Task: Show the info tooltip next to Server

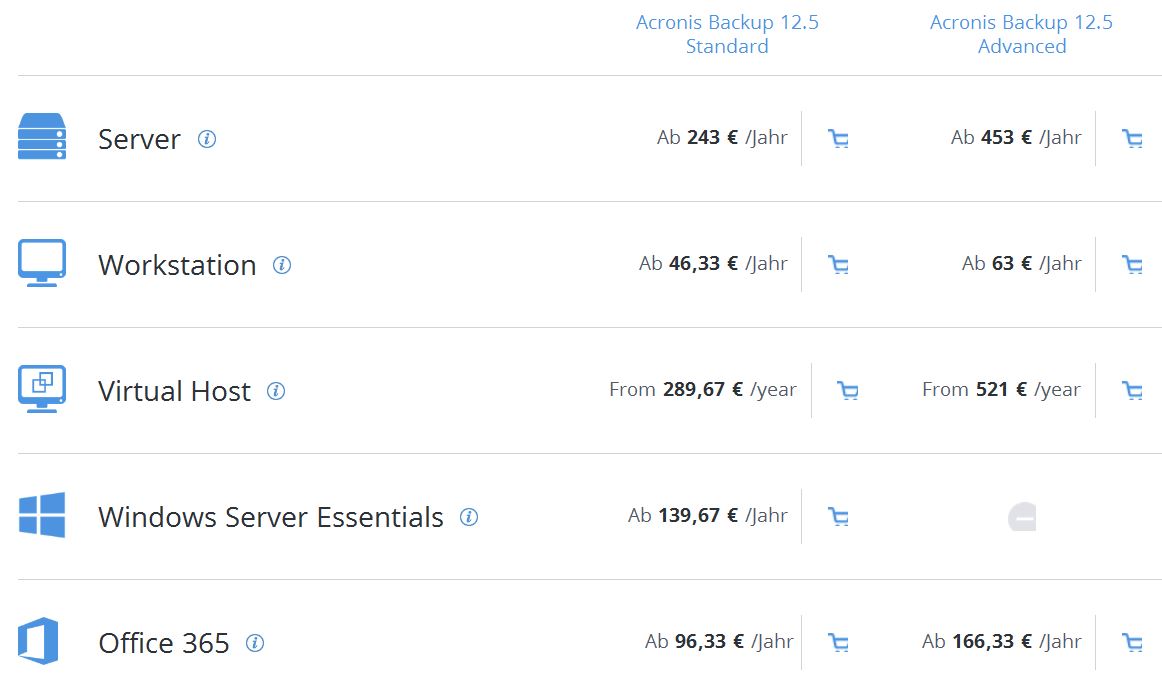Action: click(207, 139)
